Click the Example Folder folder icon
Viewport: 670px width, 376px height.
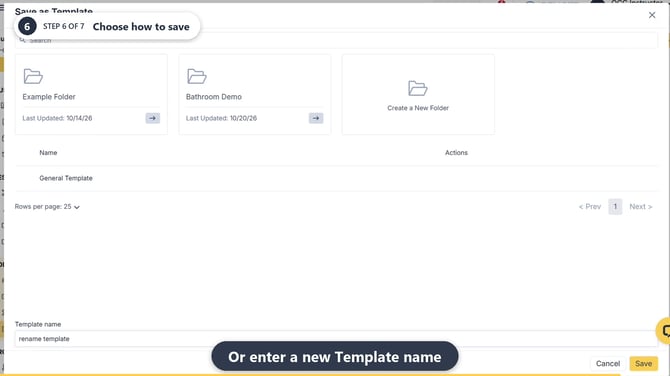pos(33,76)
